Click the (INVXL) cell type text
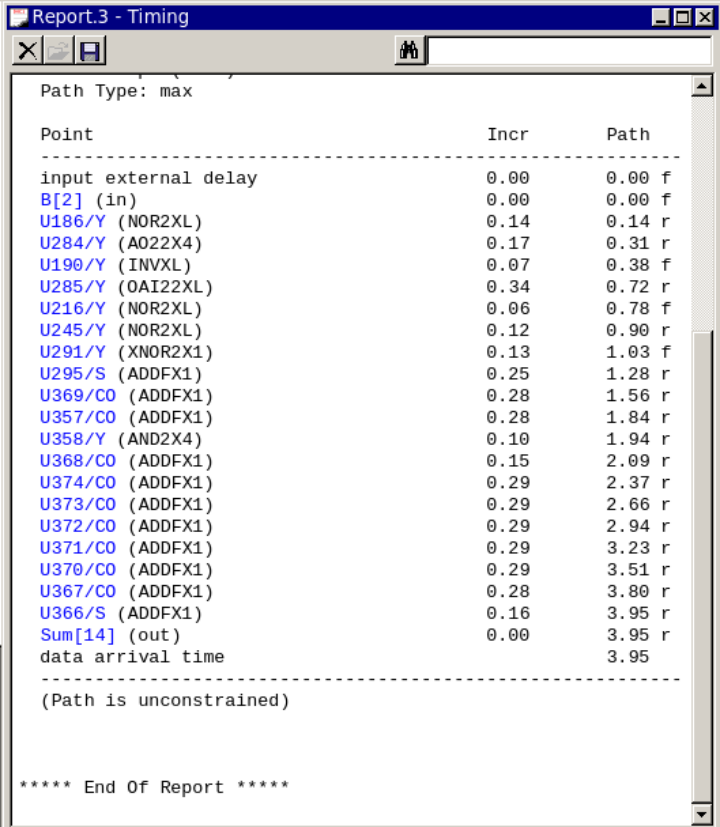 (x=155, y=265)
